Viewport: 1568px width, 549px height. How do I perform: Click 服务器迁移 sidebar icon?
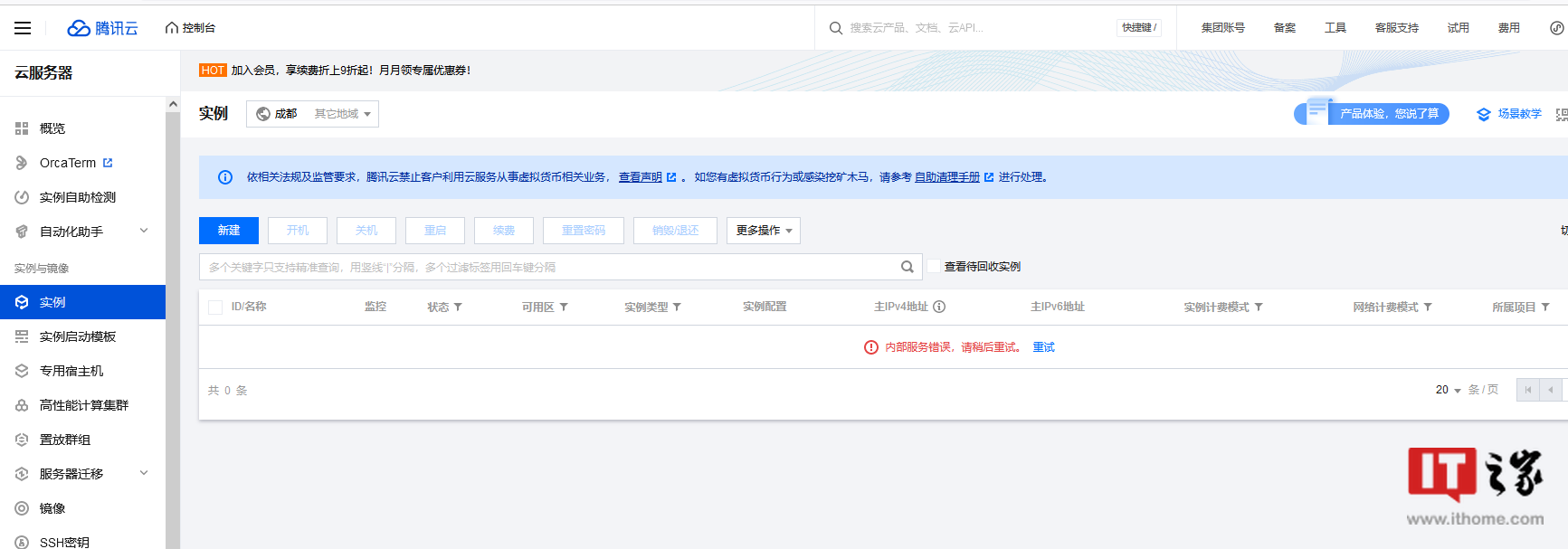tap(22, 474)
